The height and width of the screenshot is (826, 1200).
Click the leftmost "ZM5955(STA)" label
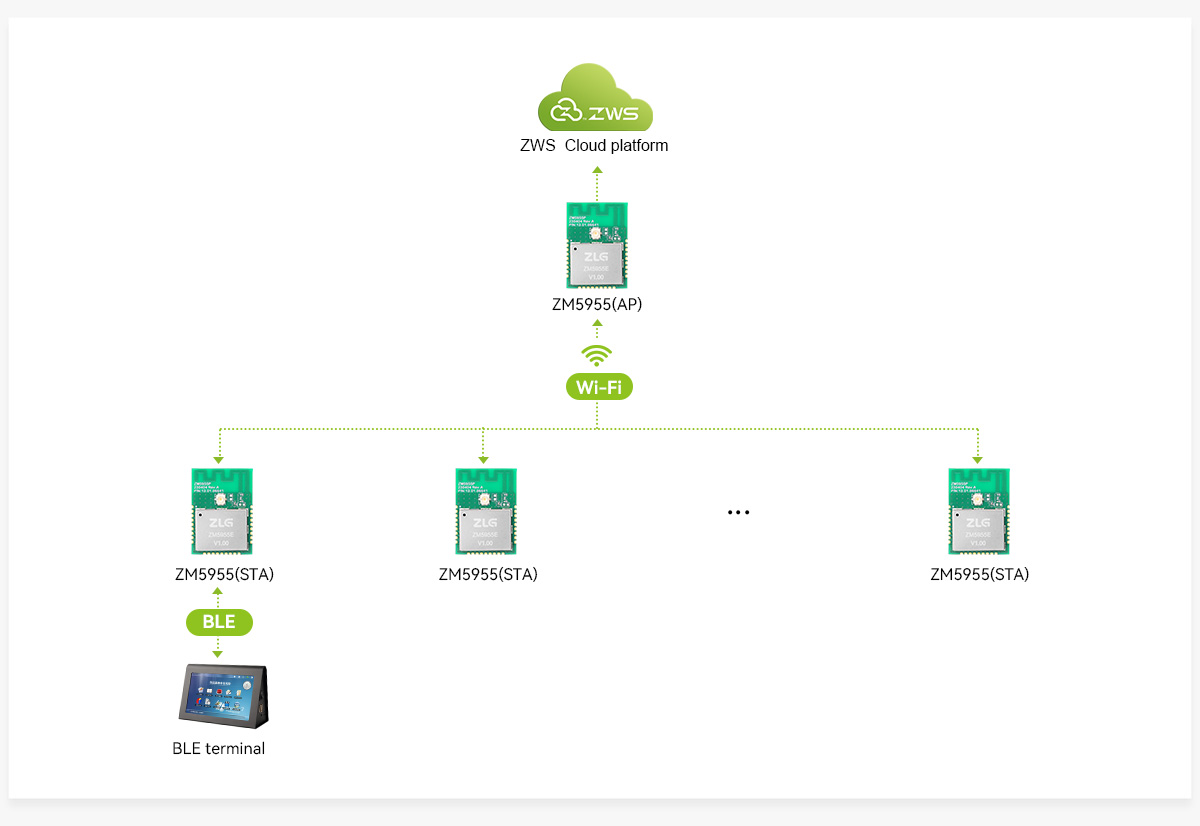pyautogui.click(x=223, y=575)
